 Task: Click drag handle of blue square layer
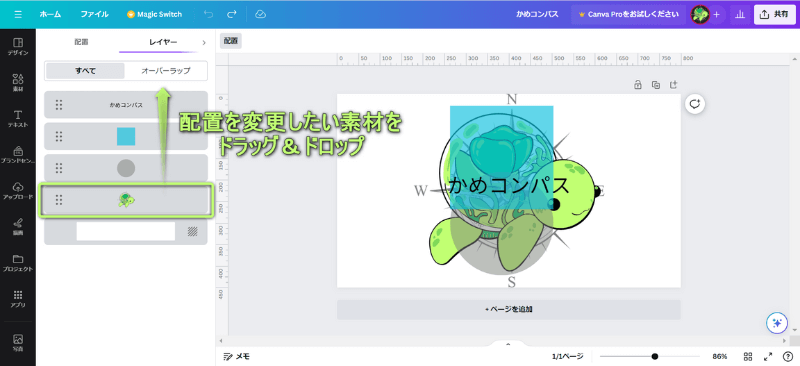[59, 136]
